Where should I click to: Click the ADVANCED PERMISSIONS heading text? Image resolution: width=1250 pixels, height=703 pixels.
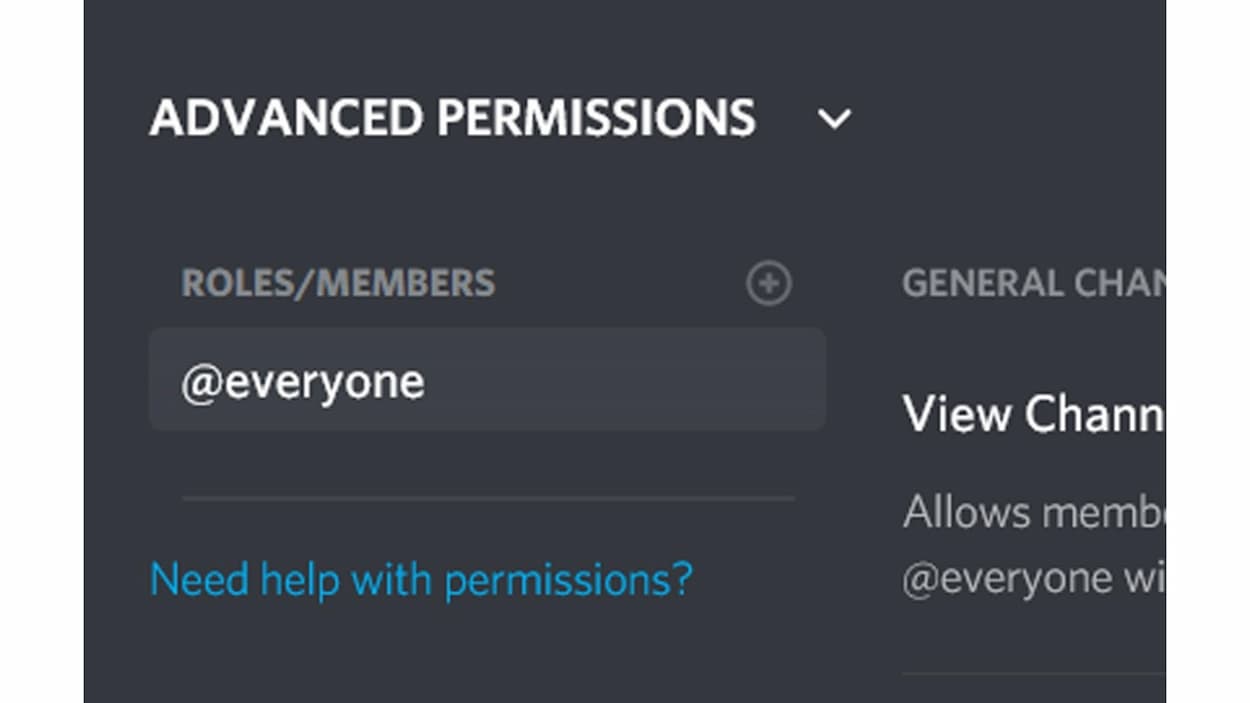tap(452, 118)
